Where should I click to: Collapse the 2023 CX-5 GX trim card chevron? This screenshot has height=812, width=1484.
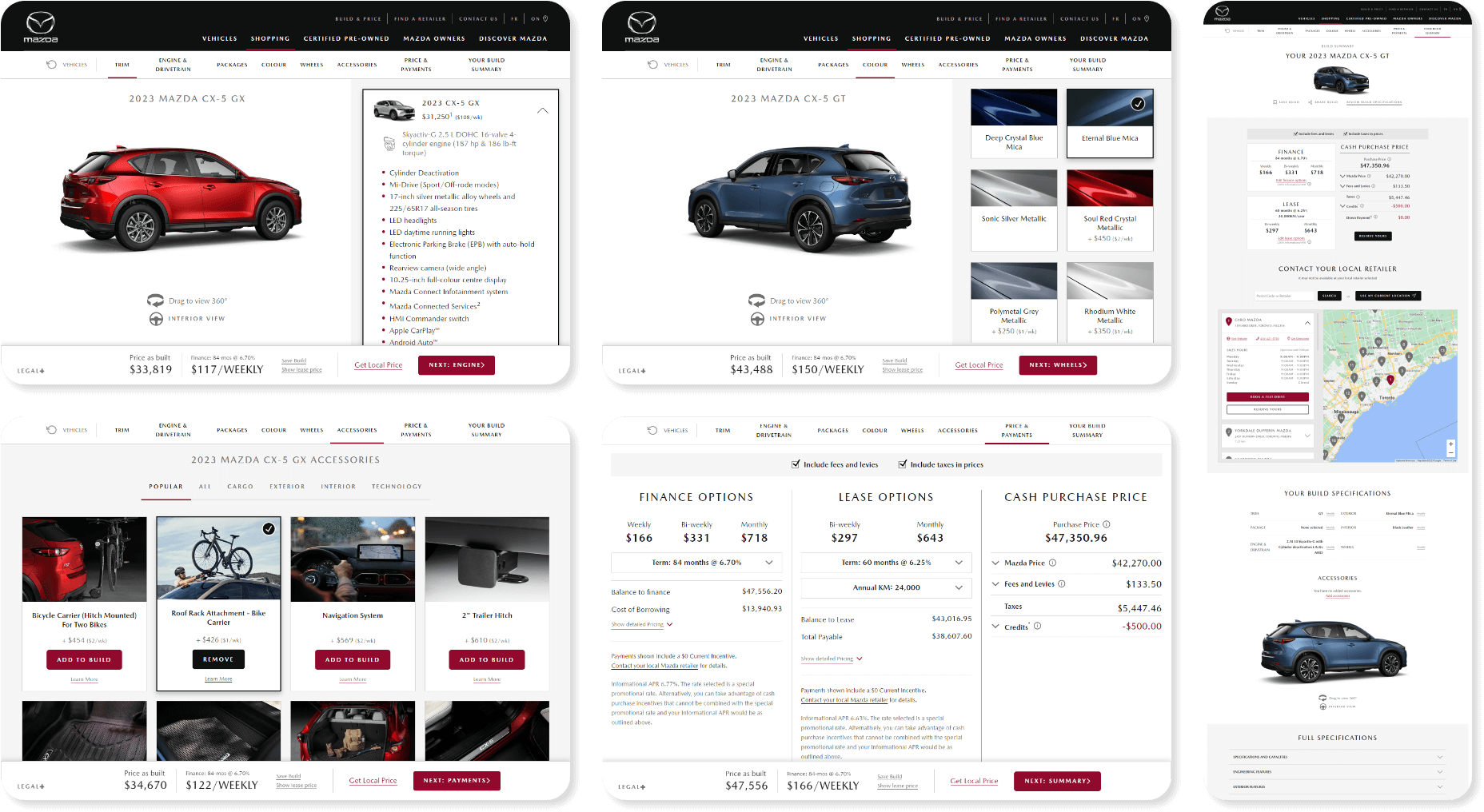(x=543, y=110)
